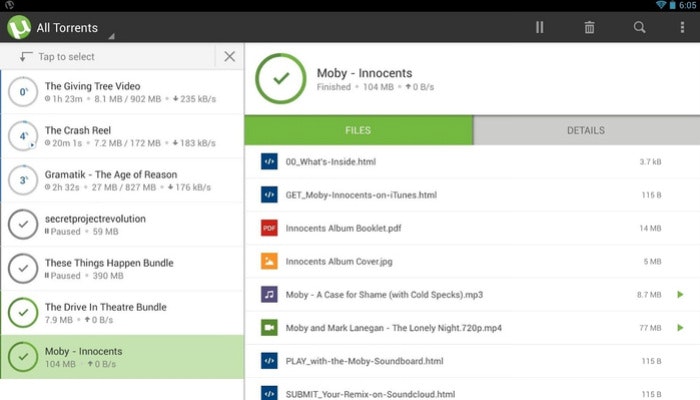The height and width of the screenshot is (400, 700).
Task: Click HTML icon for PLAY_with-the-Moby-Soundboard
Action: click(269, 361)
